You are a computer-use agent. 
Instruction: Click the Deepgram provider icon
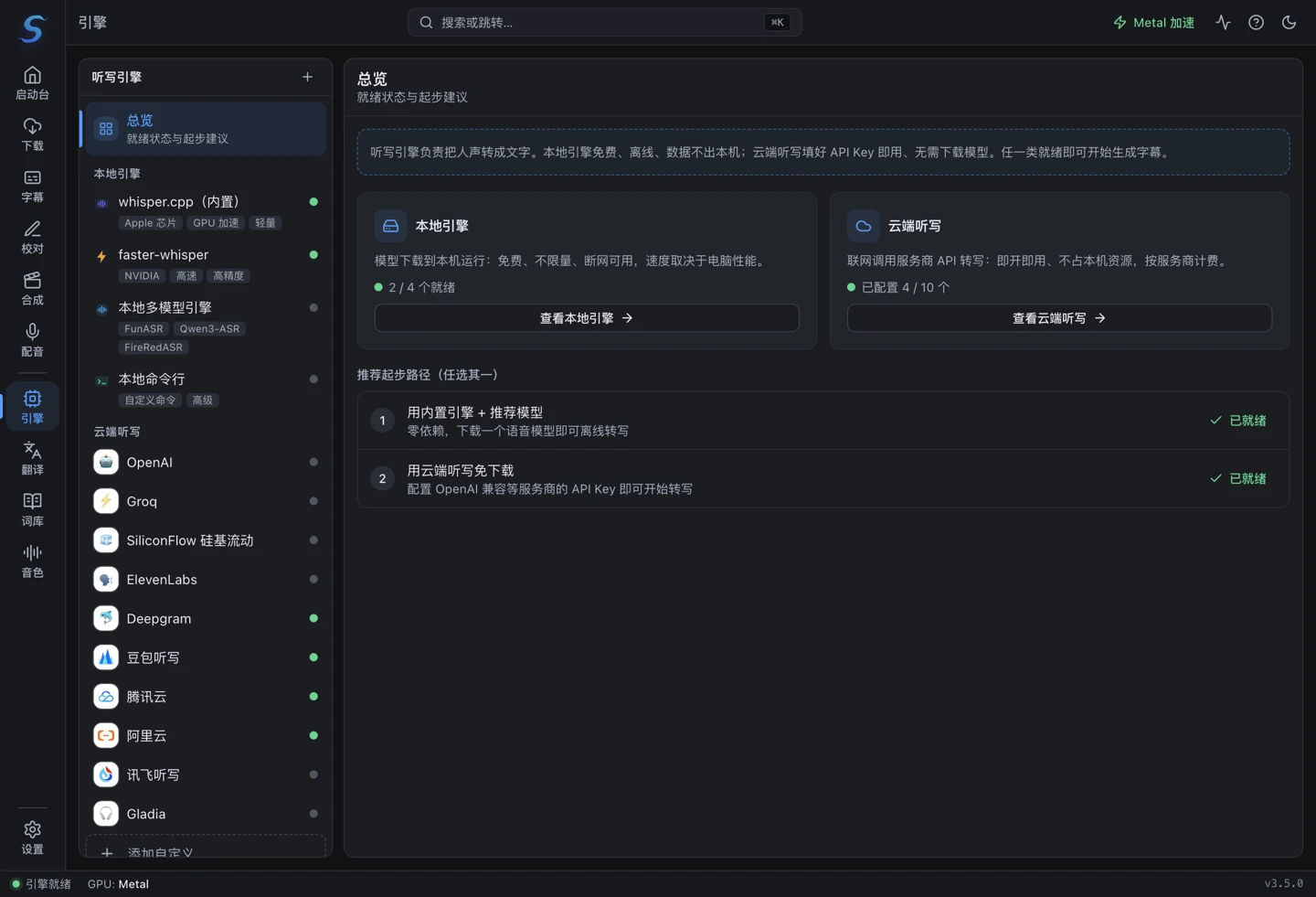click(106, 618)
